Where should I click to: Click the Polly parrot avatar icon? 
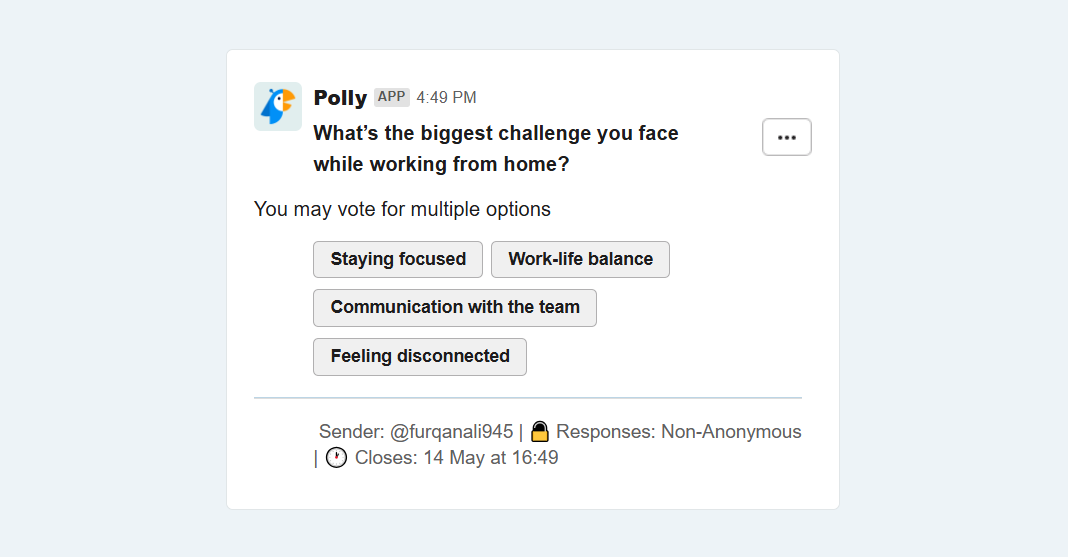(x=278, y=106)
